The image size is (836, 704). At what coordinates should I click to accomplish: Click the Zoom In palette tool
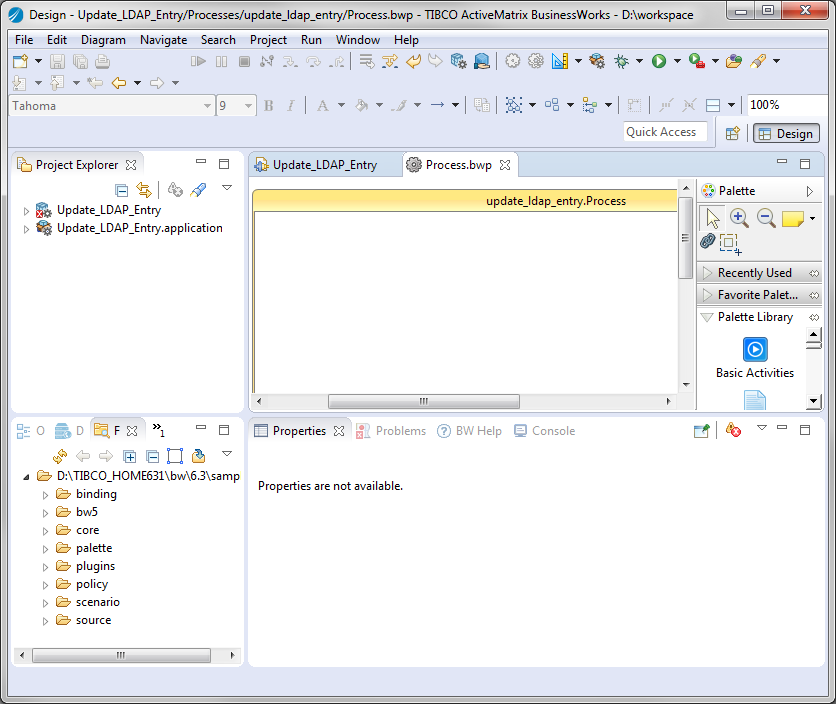[x=739, y=218]
